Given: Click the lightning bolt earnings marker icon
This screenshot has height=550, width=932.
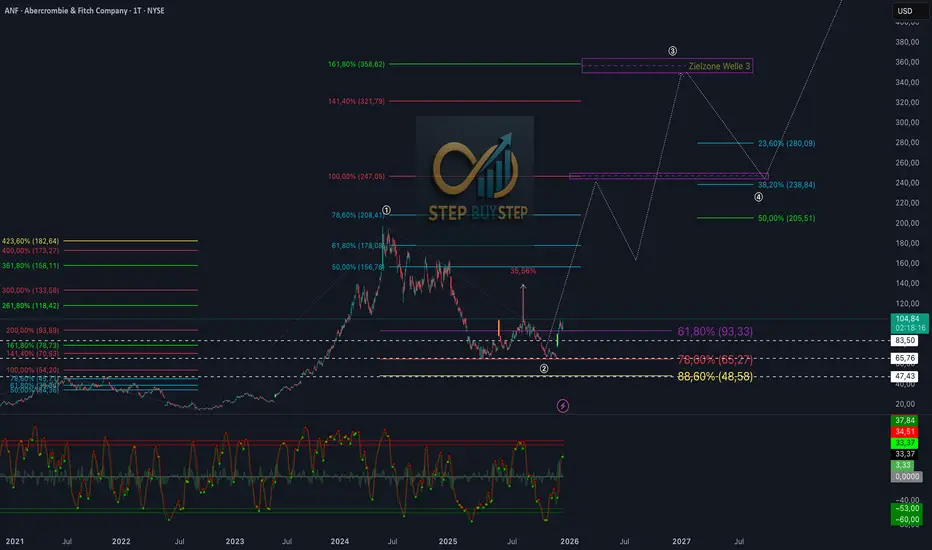Looking at the screenshot, I should [x=562, y=406].
